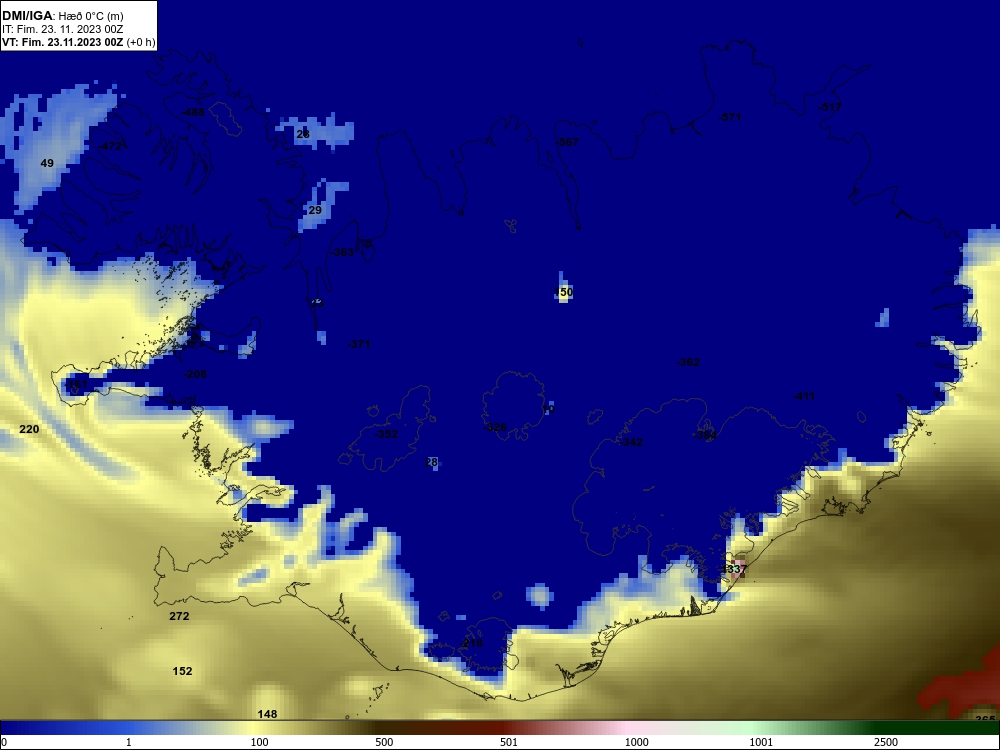Click the legend label 100

tap(260, 742)
